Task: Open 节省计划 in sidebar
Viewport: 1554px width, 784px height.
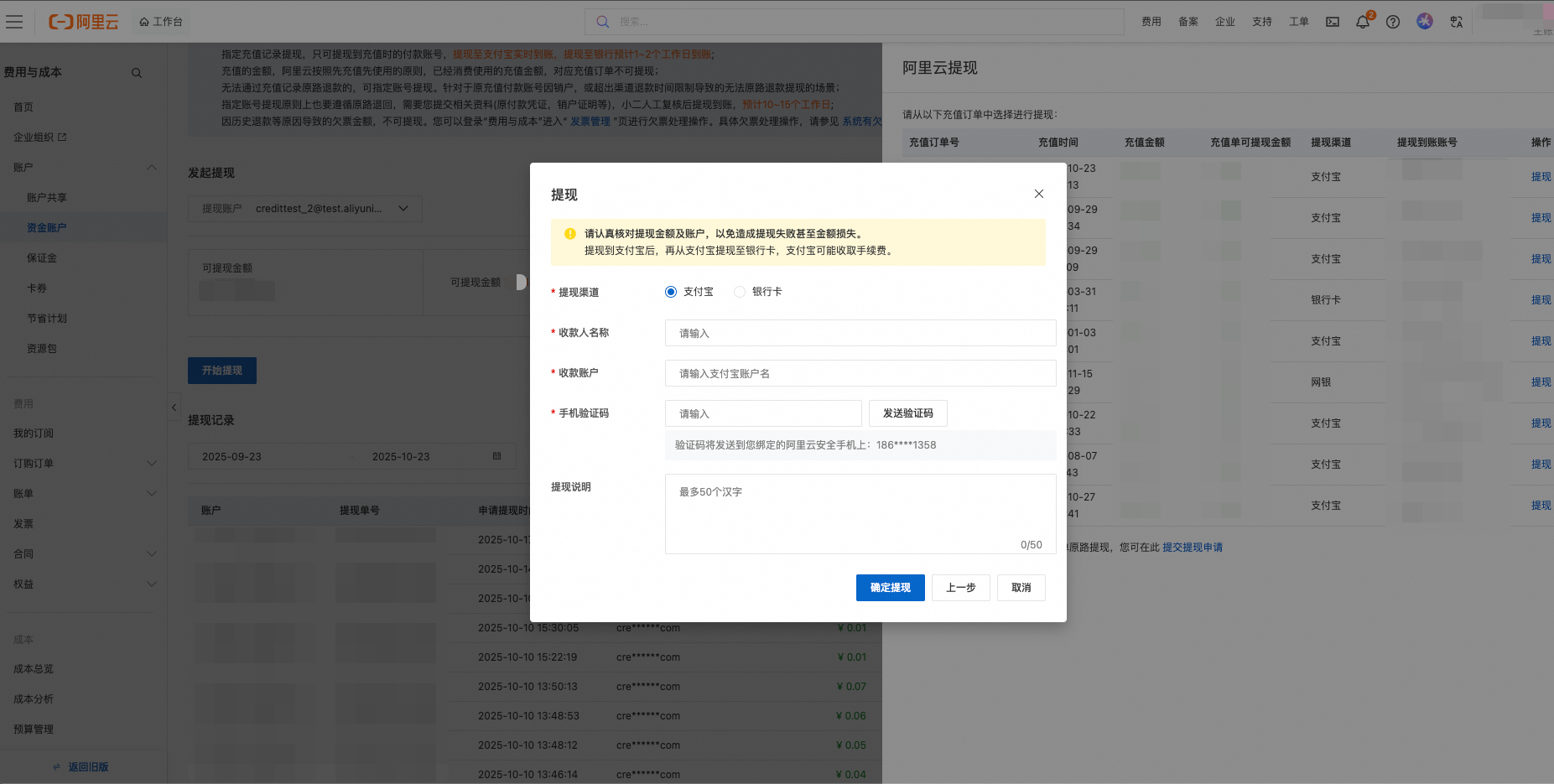Action: point(46,319)
